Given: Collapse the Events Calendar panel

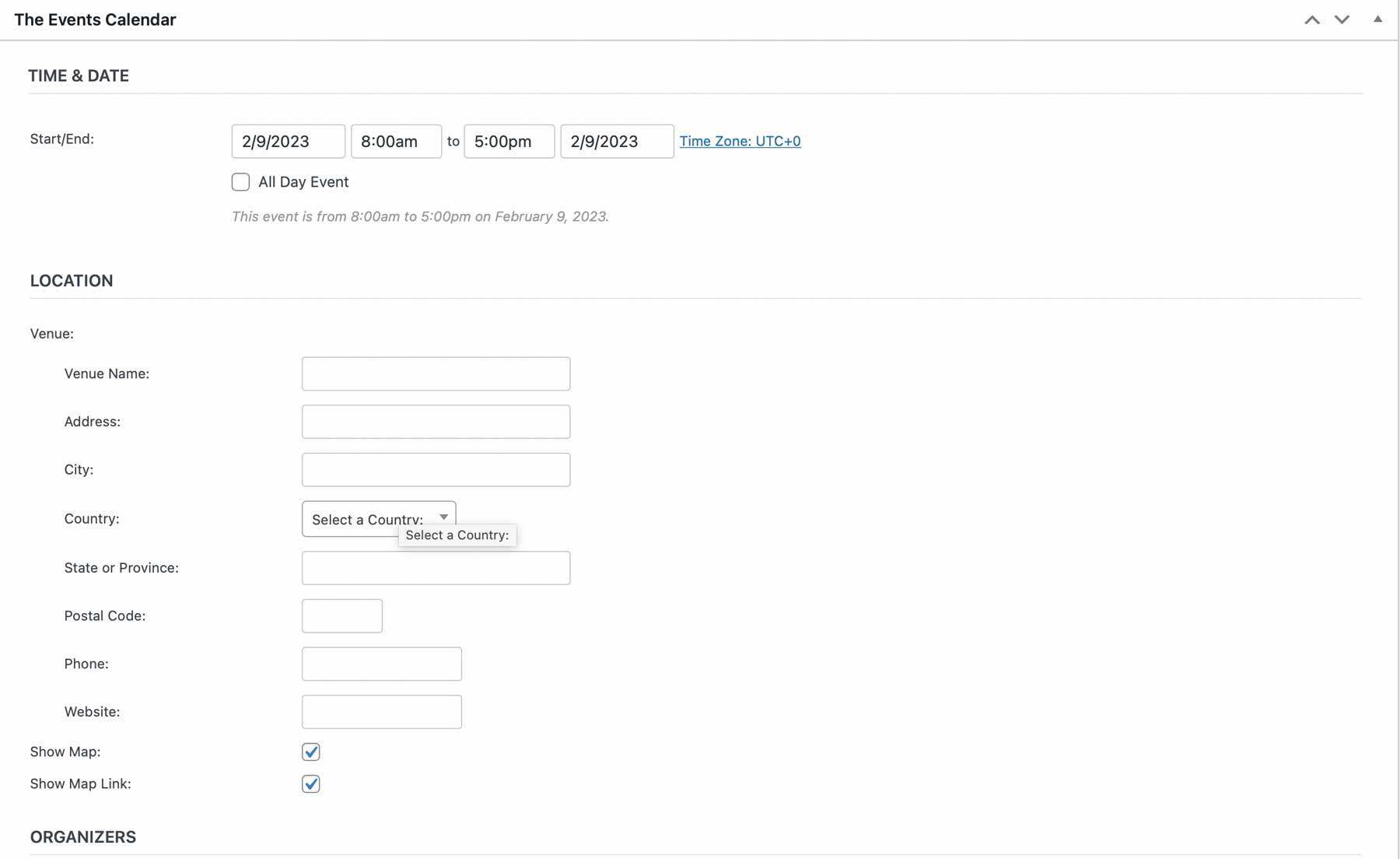Looking at the screenshot, I should 1377,19.
